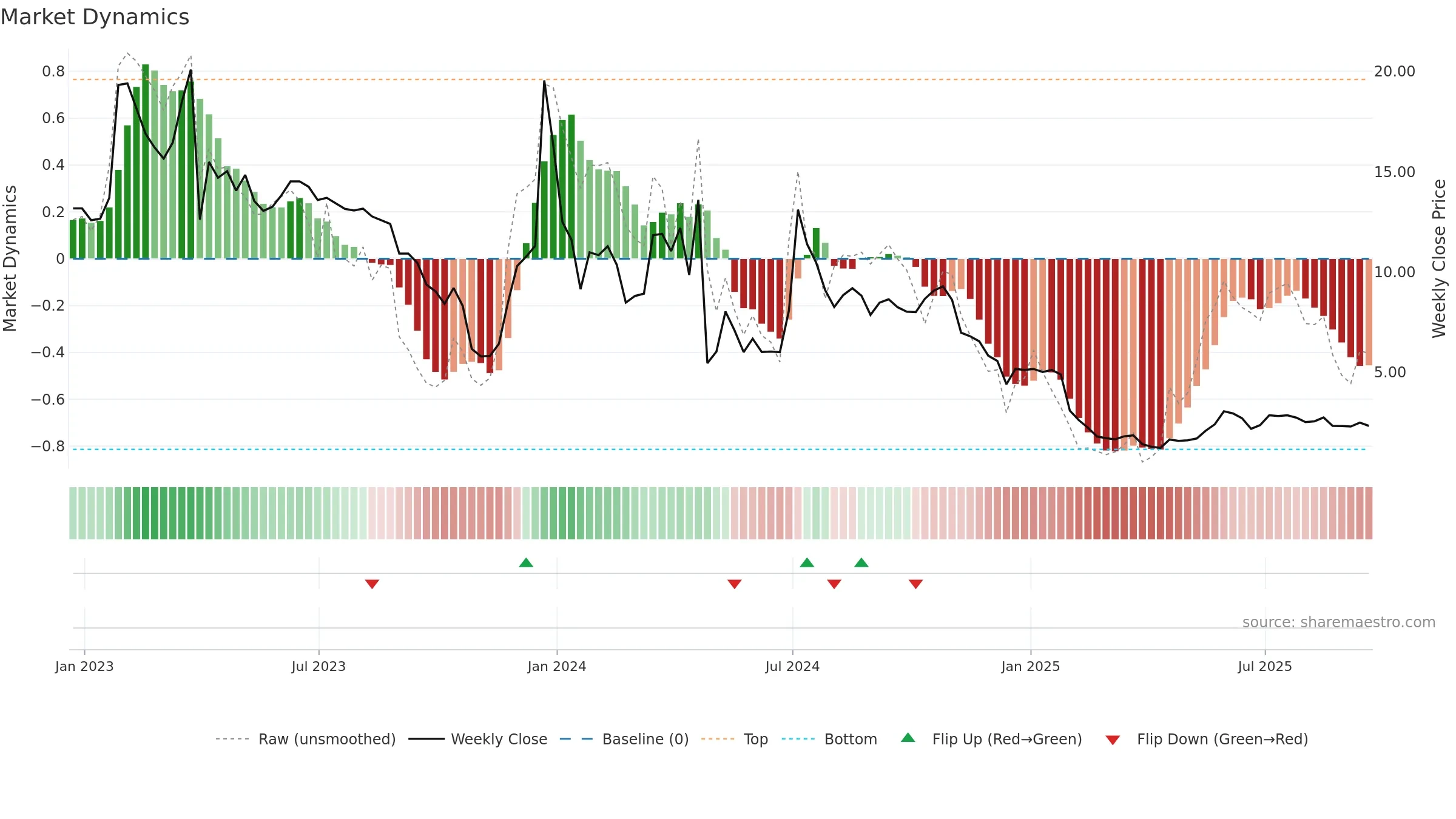Click the Jul 2025 axis label
The height and width of the screenshot is (819, 1456).
pos(1265,666)
